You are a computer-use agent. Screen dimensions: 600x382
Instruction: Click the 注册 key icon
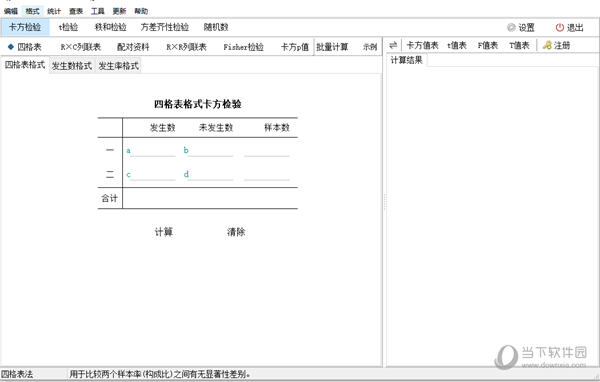pyautogui.click(x=547, y=45)
